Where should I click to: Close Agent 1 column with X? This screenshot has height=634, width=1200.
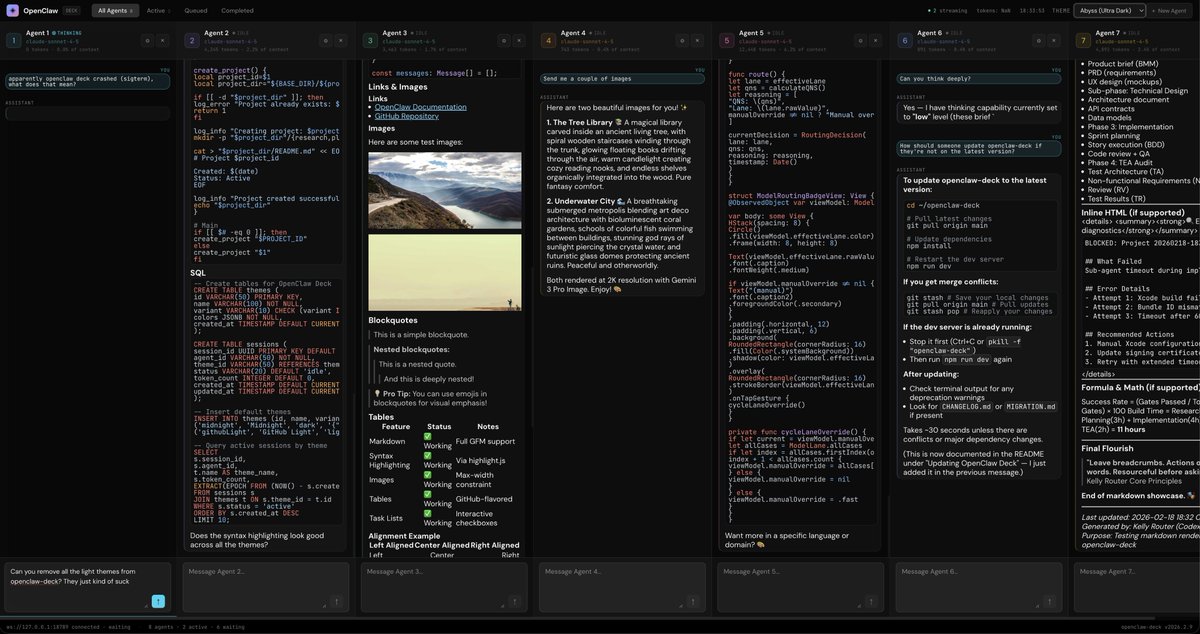tap(163, 41)
